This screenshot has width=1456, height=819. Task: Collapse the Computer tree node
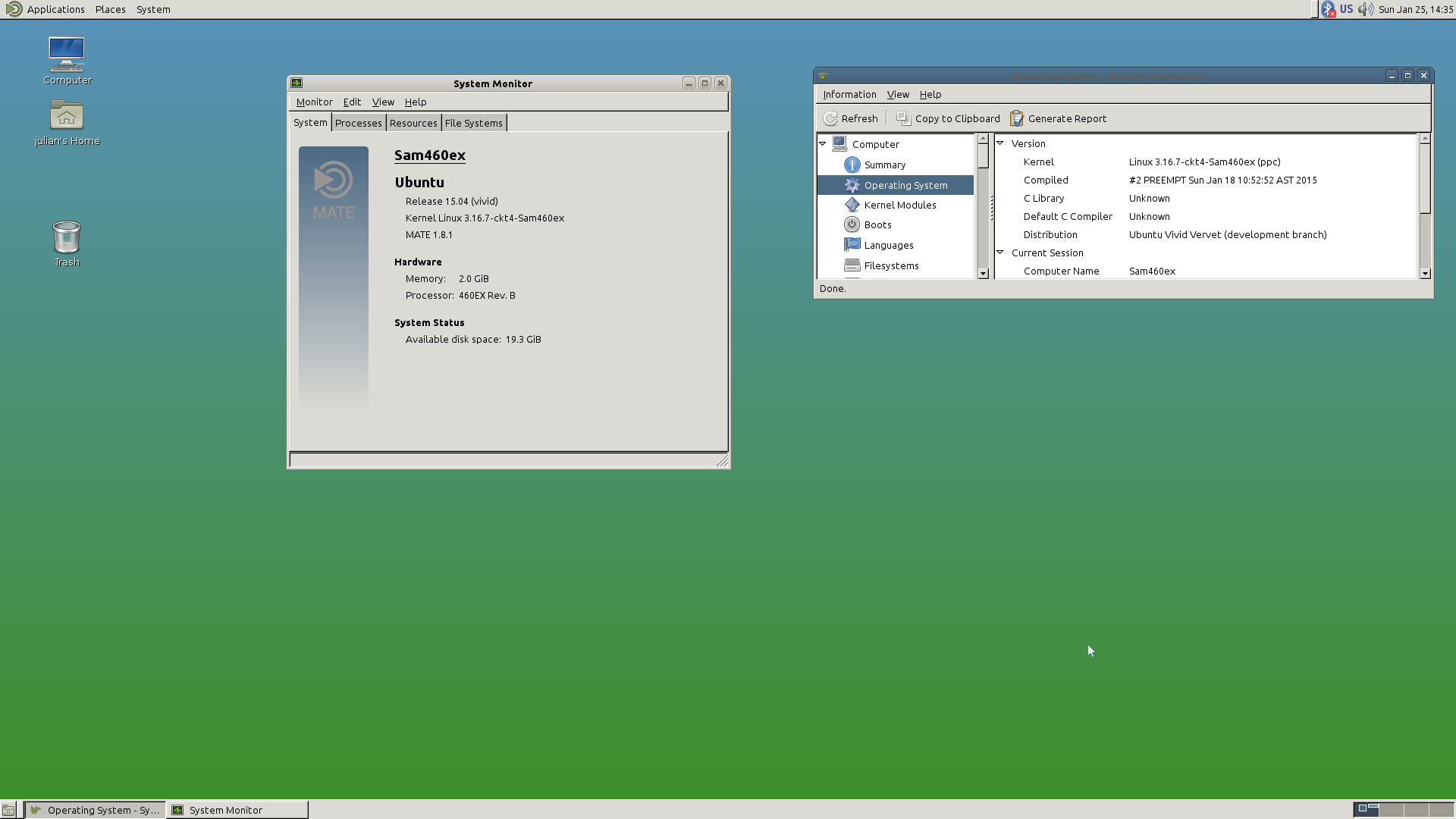(823, 144)
